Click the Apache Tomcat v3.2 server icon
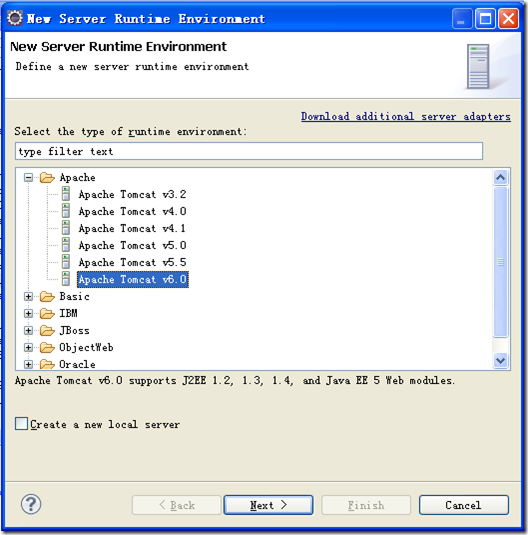This screenshot has height=535, width=528. 66,194
